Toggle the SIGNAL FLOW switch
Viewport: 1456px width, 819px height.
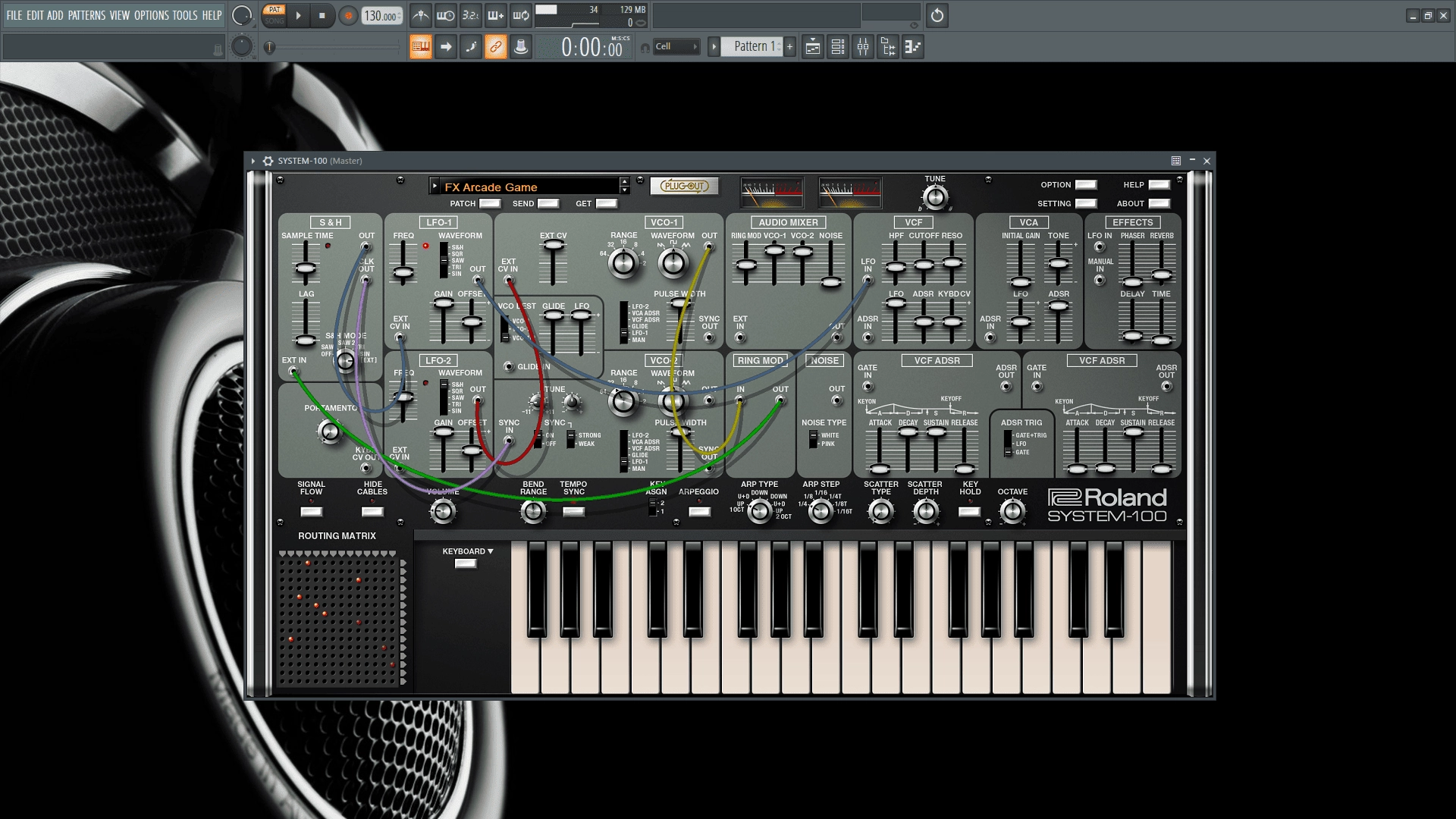point(311,512)
